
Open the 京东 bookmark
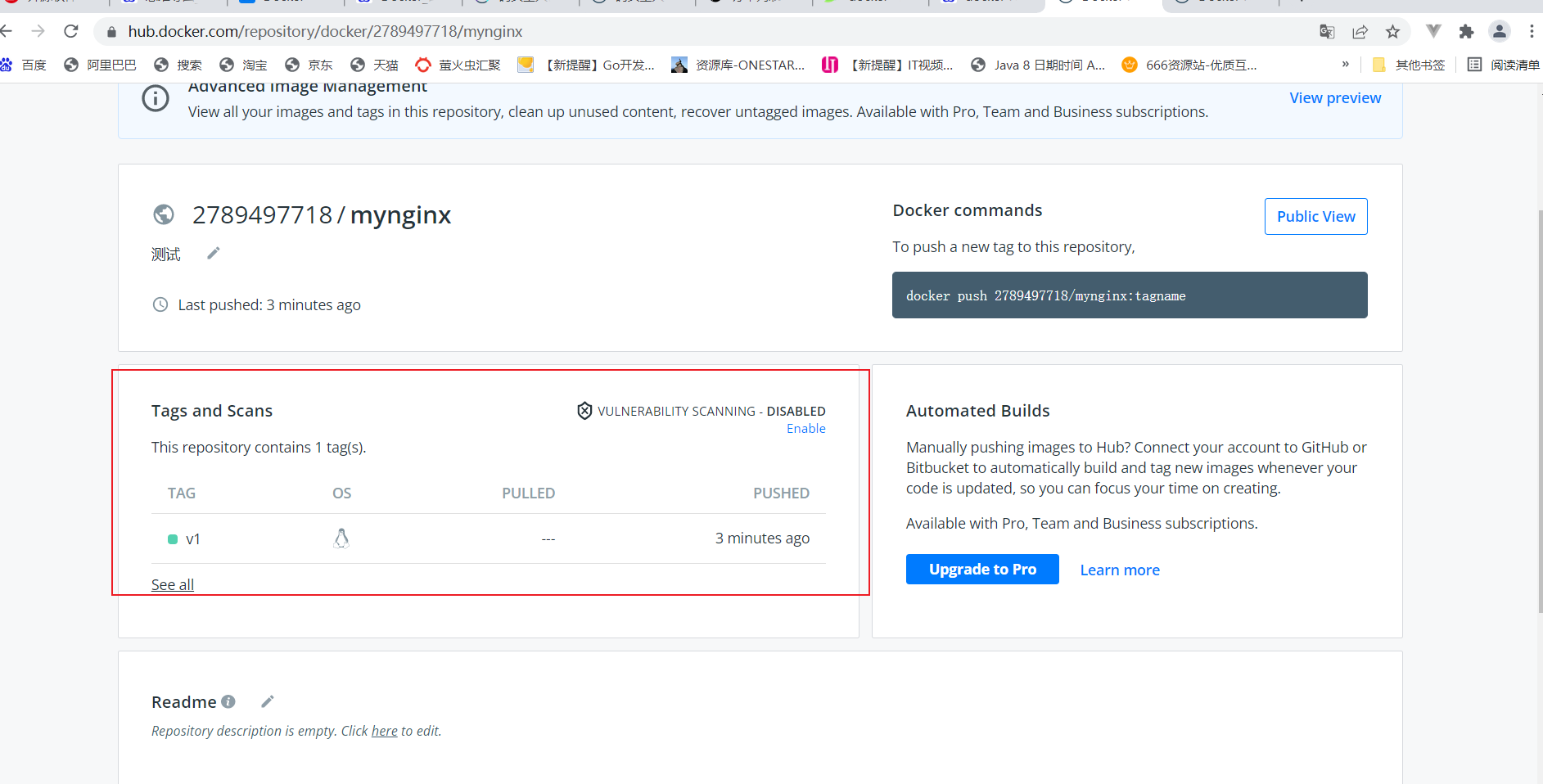[x=309, y=65]
